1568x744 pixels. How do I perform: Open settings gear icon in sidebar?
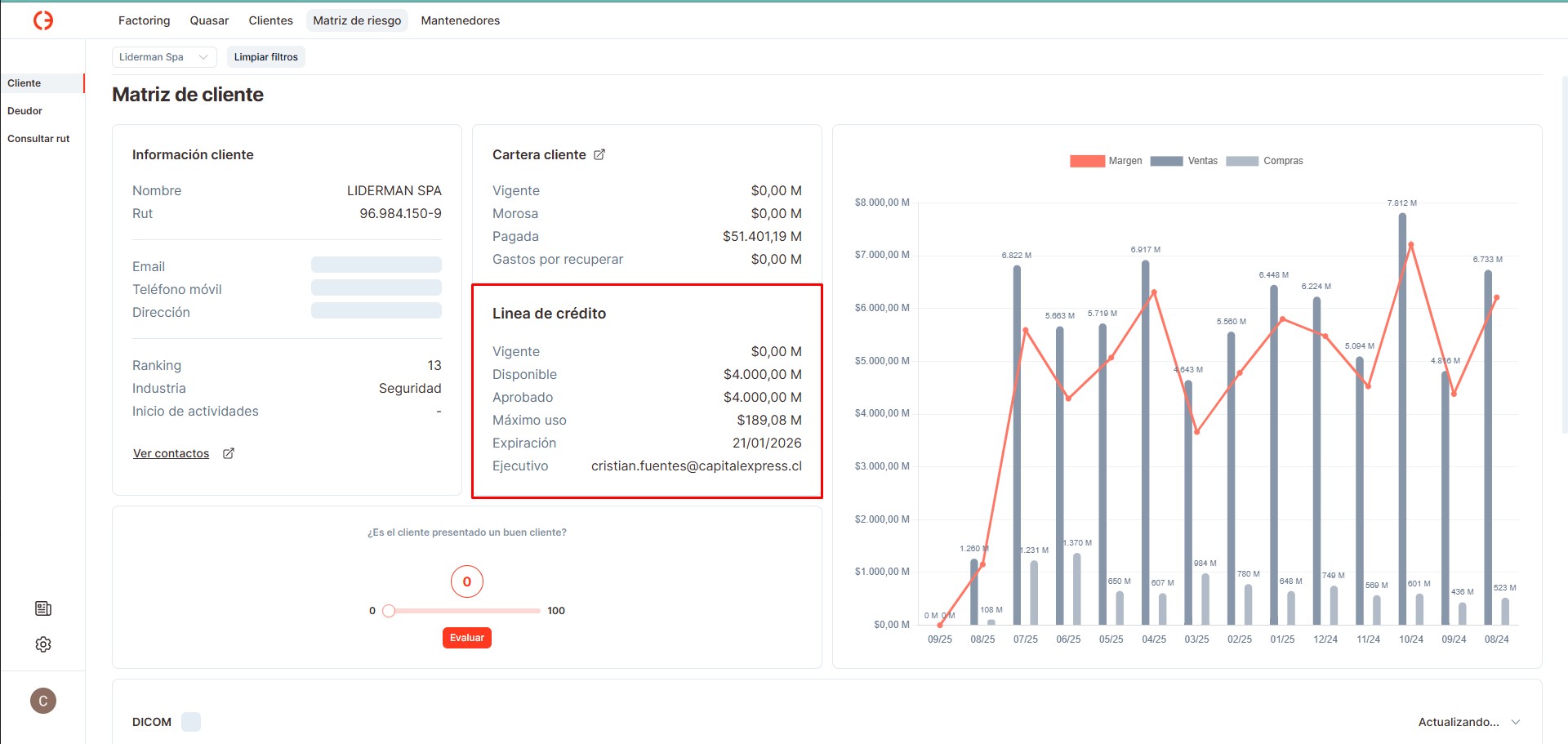tap(43, 644)
